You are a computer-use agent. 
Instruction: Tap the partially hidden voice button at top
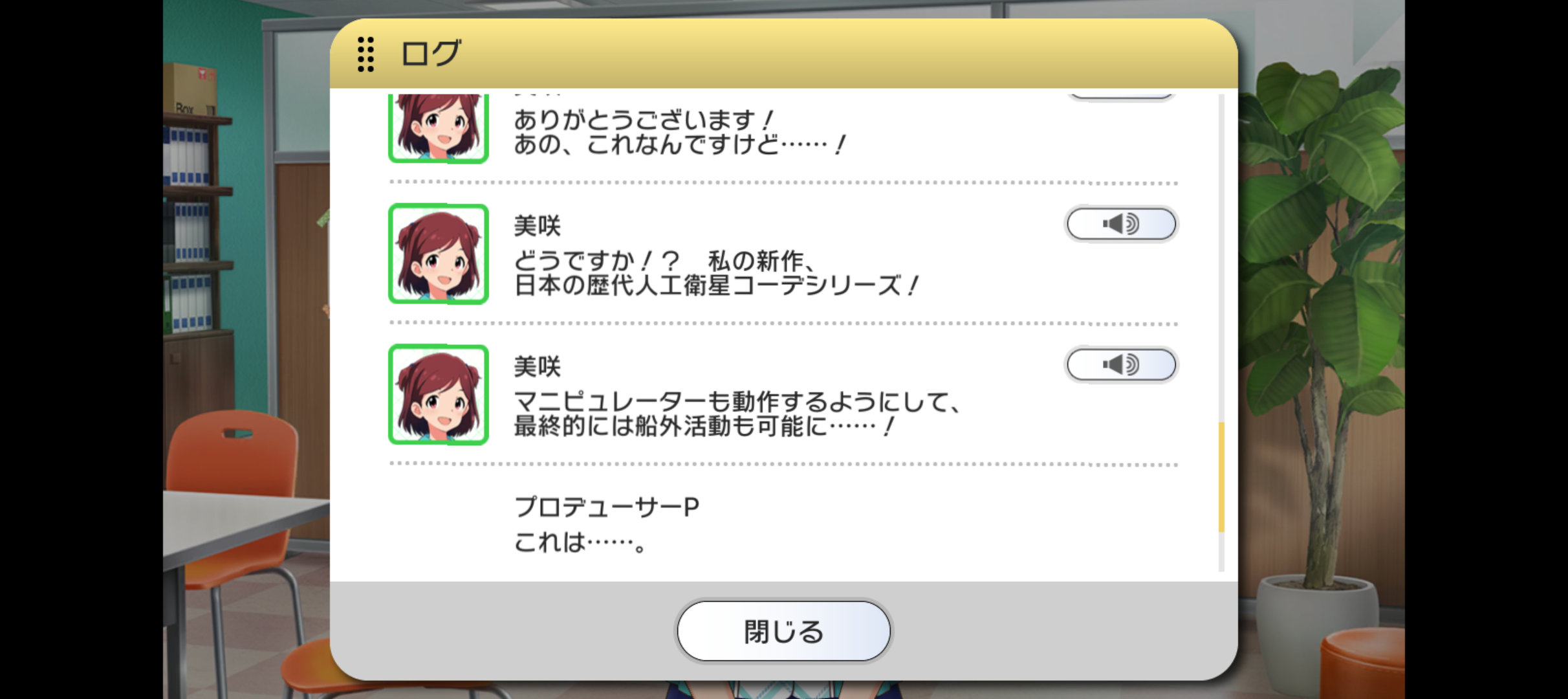point(1121,95)
